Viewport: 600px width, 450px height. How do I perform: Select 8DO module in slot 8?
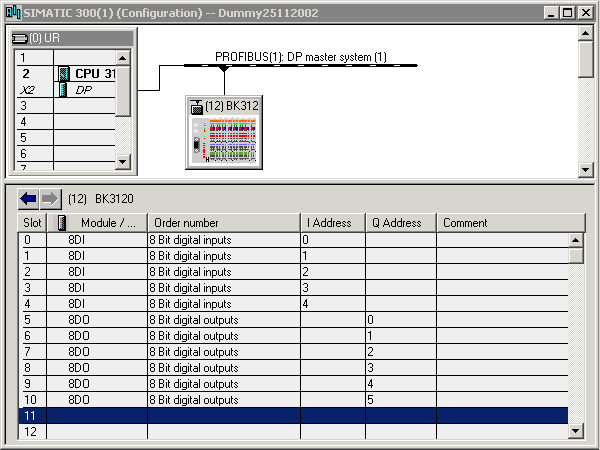pos(293,368)
